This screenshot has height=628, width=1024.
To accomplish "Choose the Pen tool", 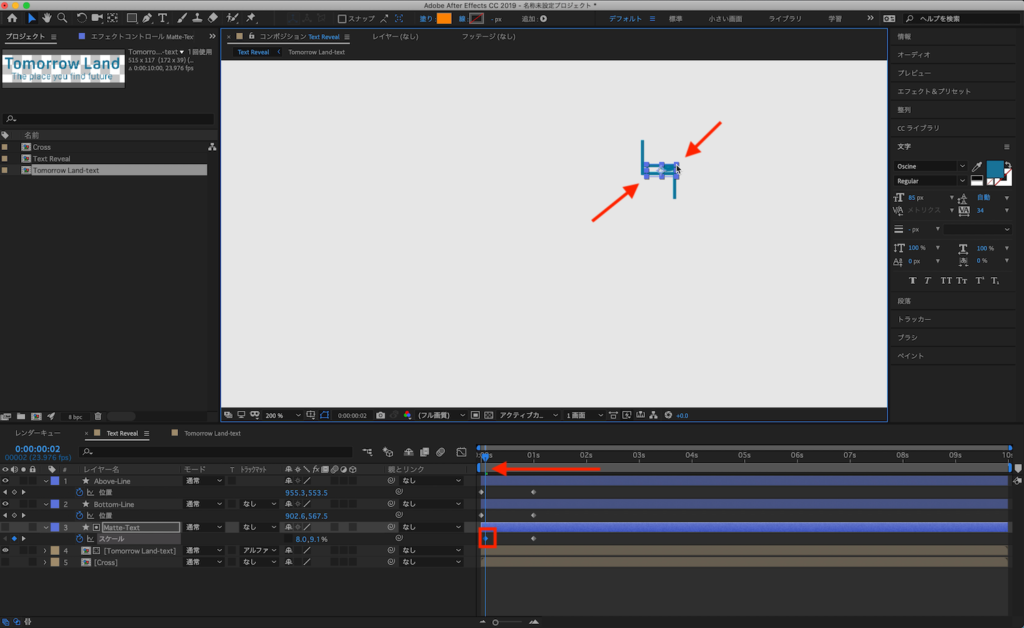I will click(x=147, y=18).
